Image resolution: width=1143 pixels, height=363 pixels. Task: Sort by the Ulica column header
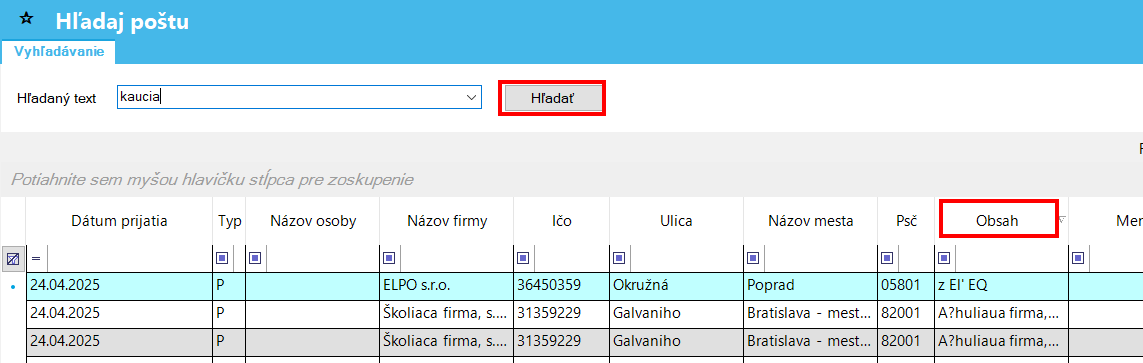point(677,221)
